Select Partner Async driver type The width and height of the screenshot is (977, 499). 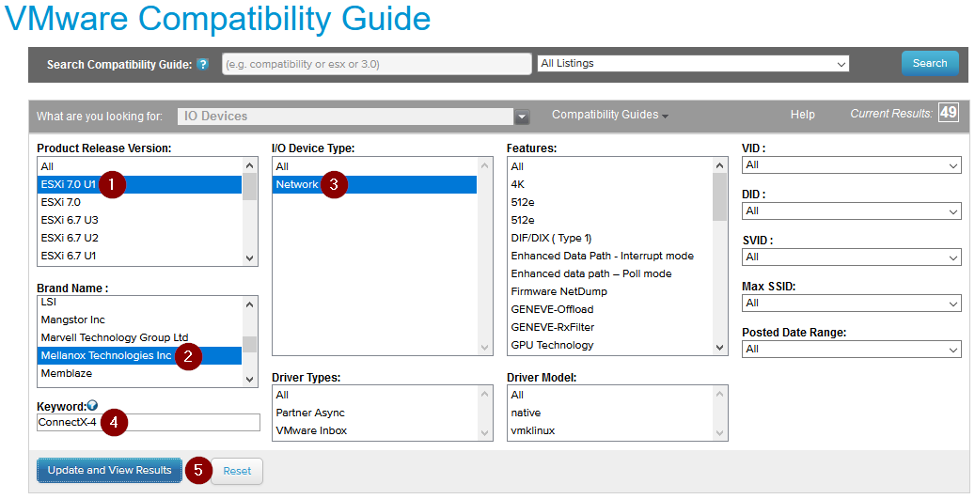click(x=374, y=413)
